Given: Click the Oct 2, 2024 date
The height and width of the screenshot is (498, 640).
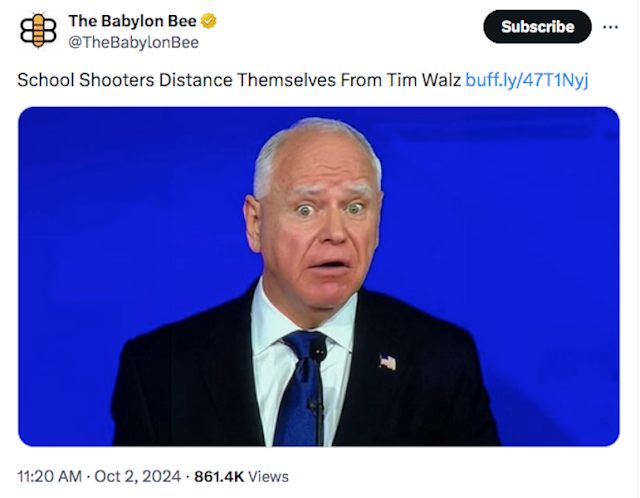Looking at the screenshot, I should (138, 476).
